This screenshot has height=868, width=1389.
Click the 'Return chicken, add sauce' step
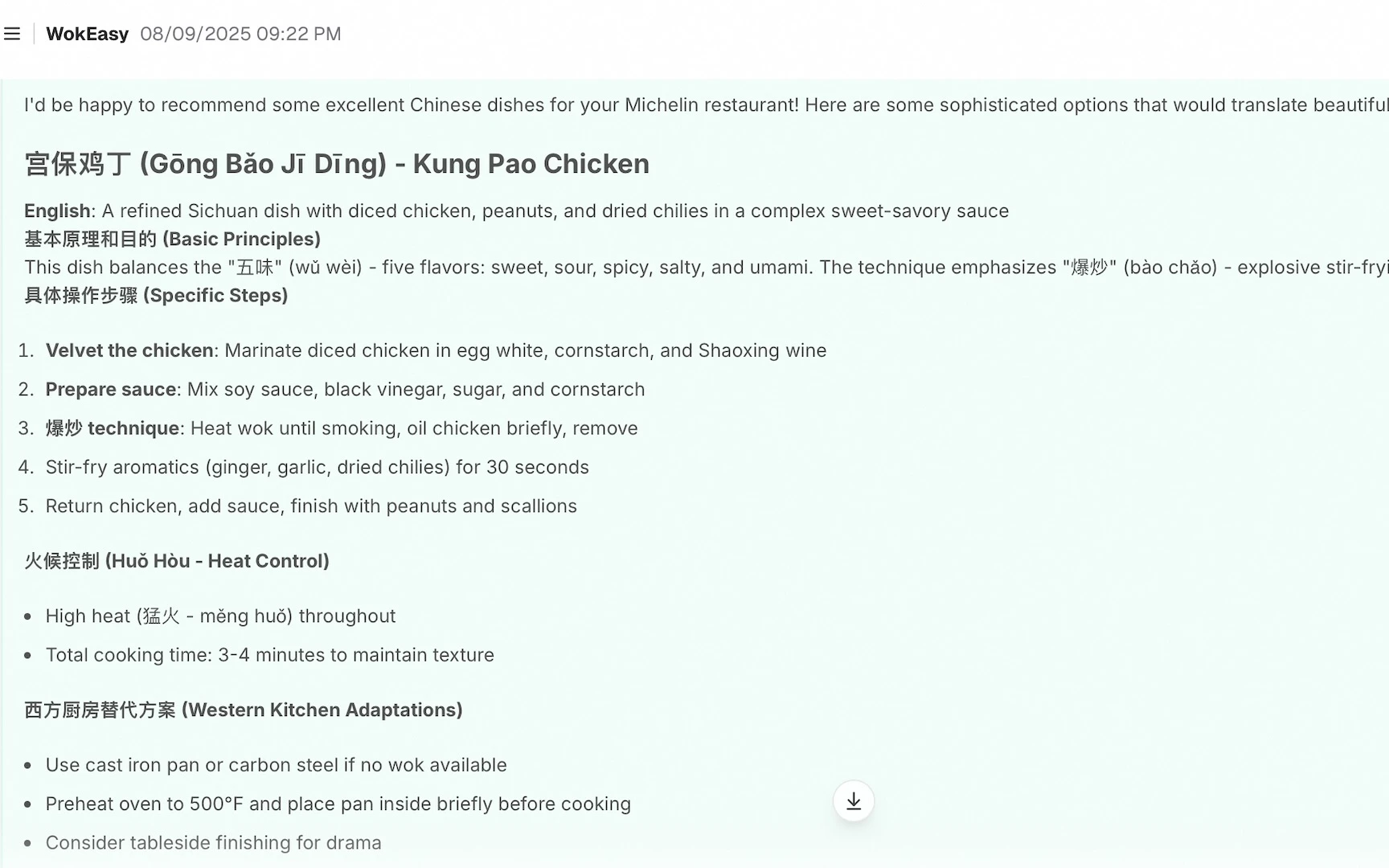(x=311, y=506)
